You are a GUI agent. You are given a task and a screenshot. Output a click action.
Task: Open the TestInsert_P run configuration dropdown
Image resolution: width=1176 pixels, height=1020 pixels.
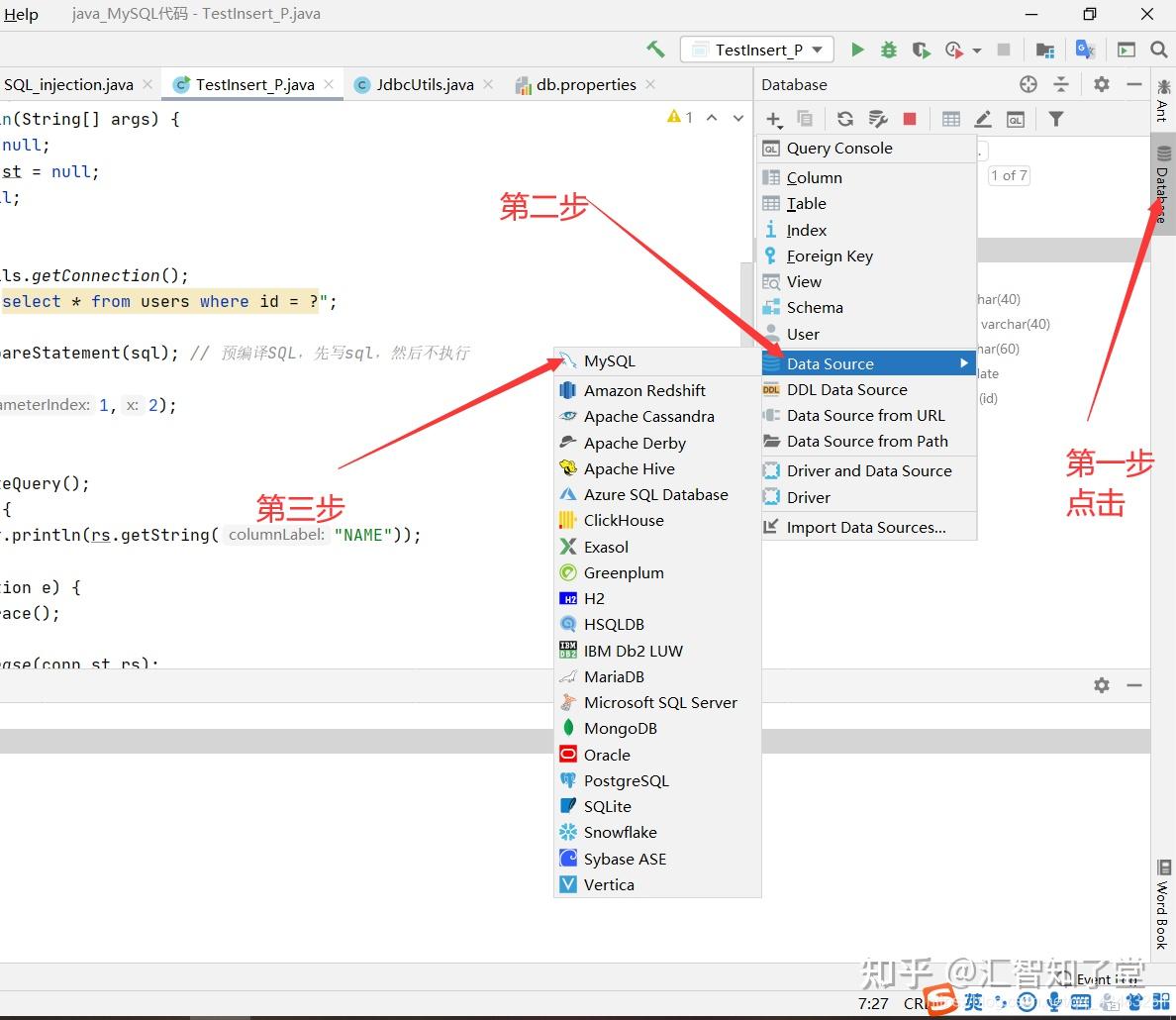[756, 50]
